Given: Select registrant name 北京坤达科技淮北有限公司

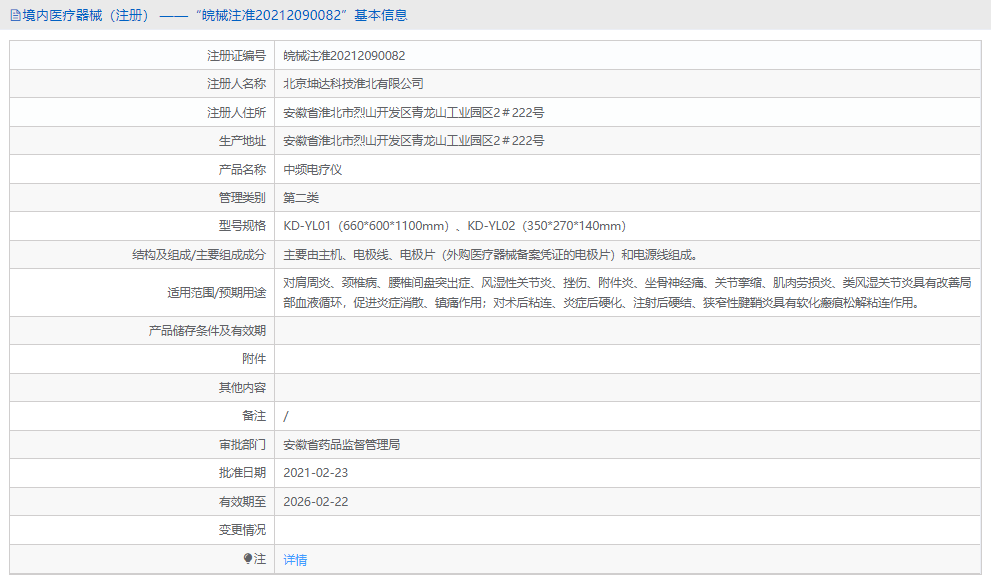Looking at the screenshot, I should [x=353, y=83].
